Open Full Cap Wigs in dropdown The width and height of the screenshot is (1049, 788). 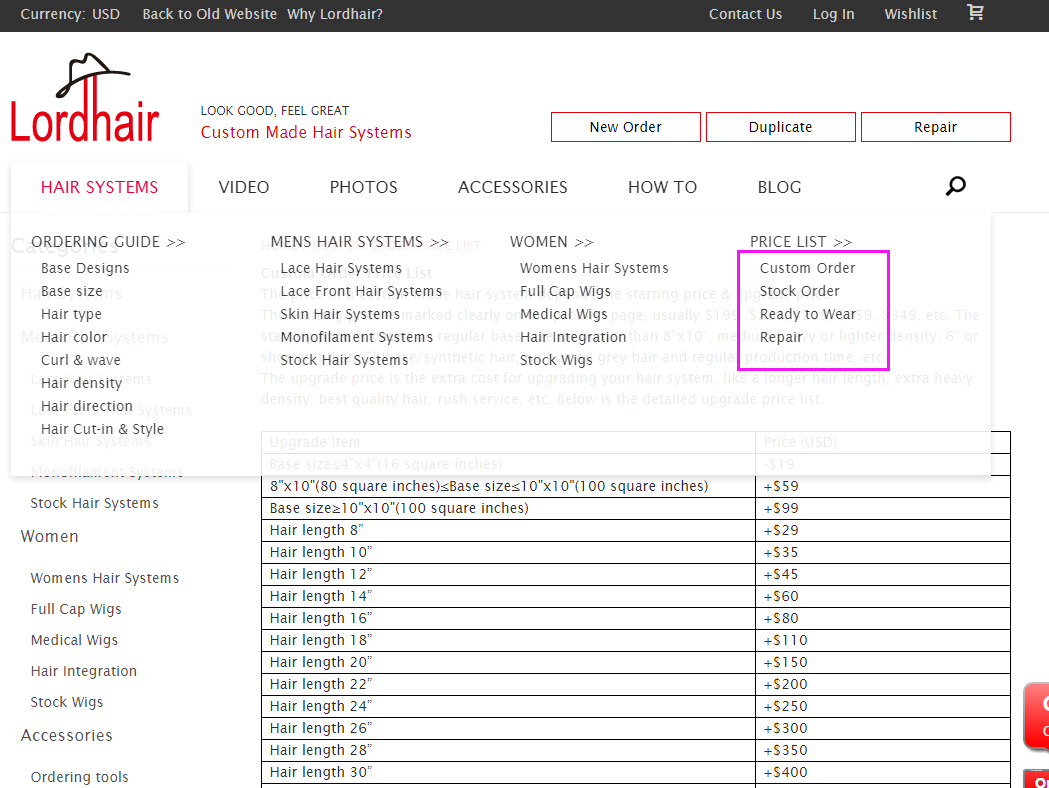point(565,291)
